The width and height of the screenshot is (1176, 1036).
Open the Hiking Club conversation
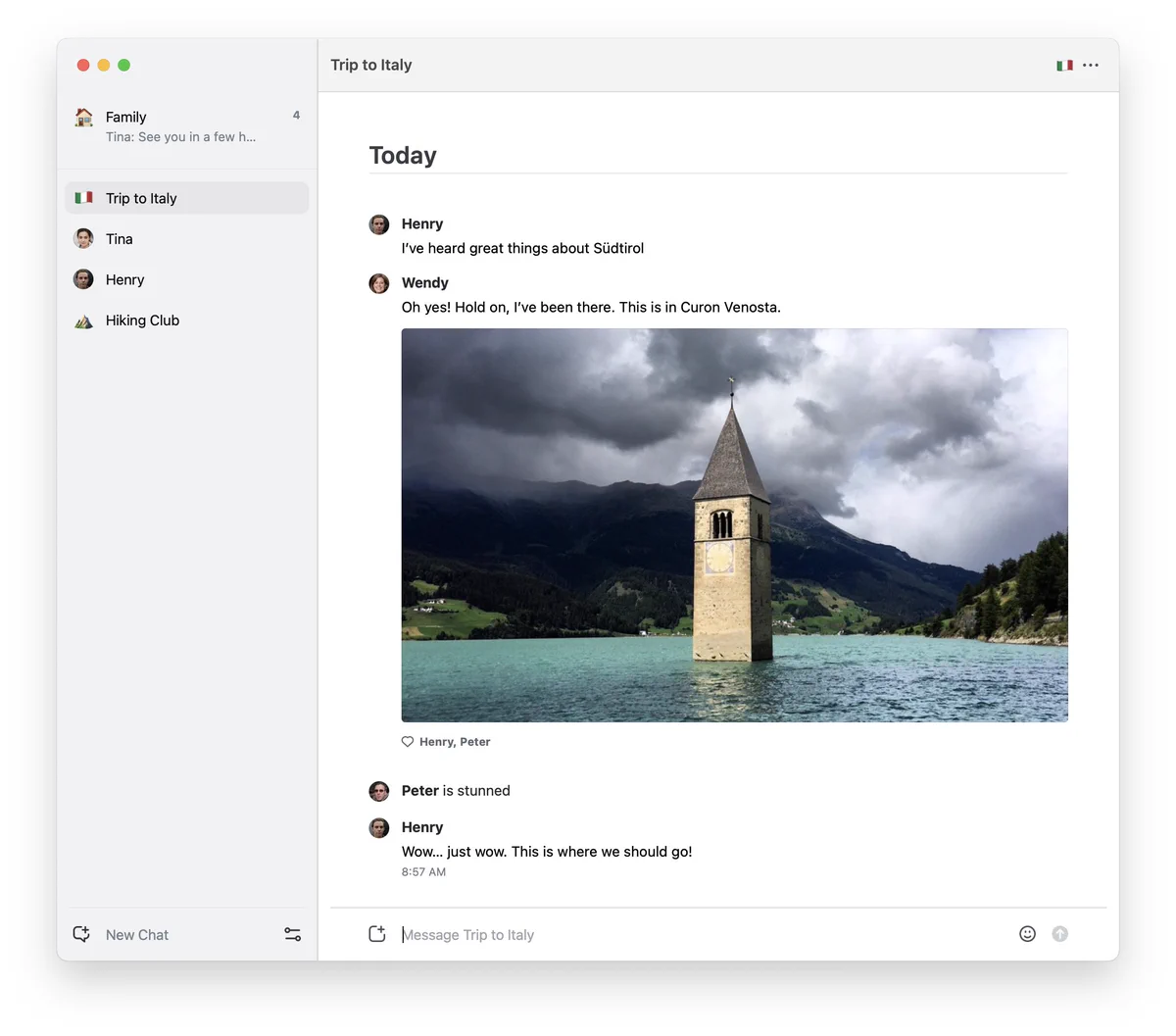coord(187,321)
